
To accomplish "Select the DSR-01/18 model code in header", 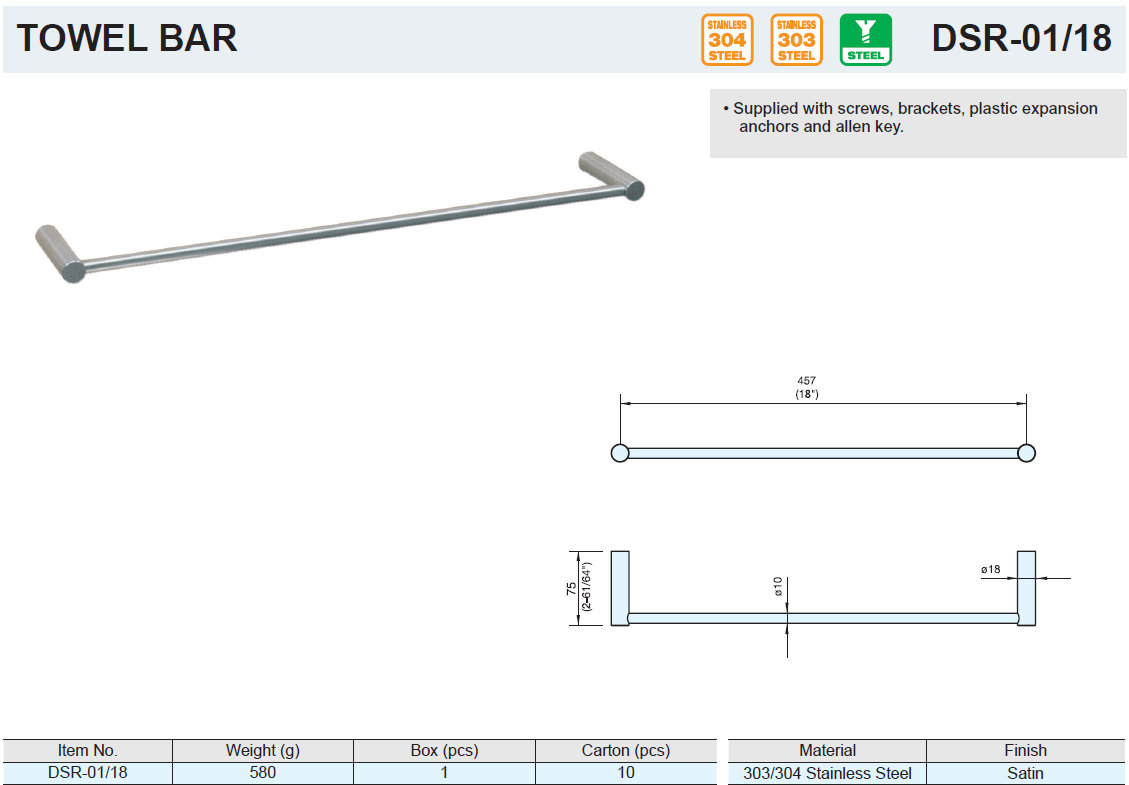I will click(1021, 38).
